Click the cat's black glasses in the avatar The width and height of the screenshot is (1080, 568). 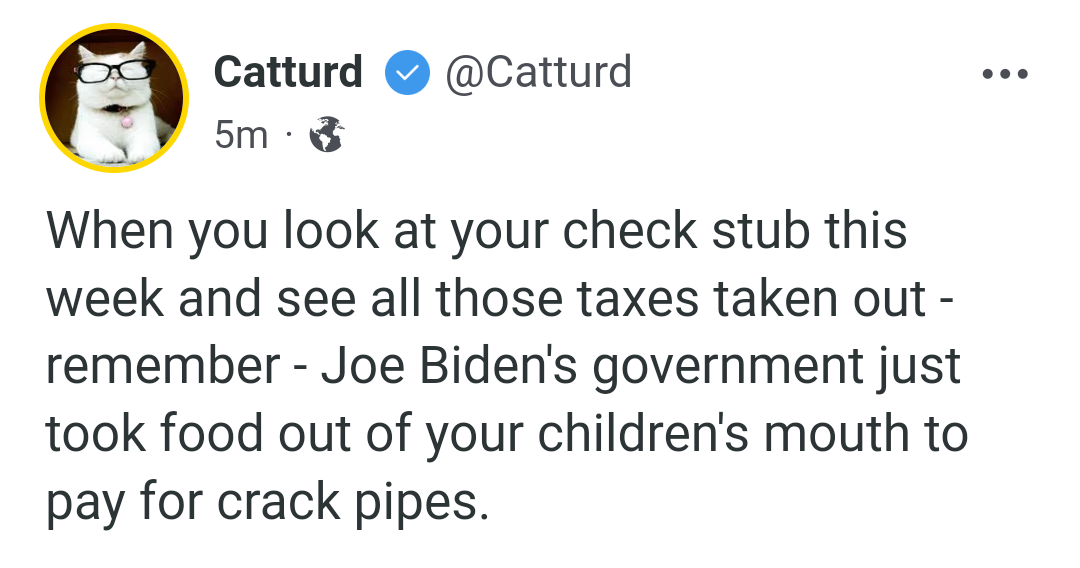click(116, 70)
